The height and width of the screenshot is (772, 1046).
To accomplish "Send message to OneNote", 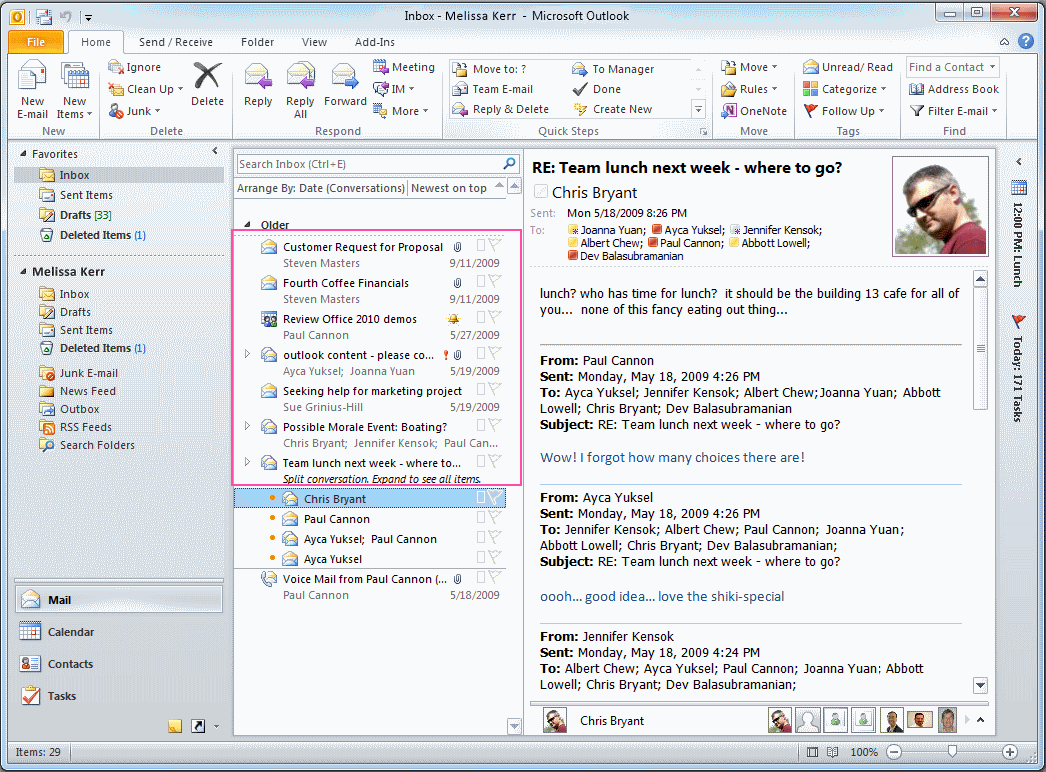I will coord(754,111).
